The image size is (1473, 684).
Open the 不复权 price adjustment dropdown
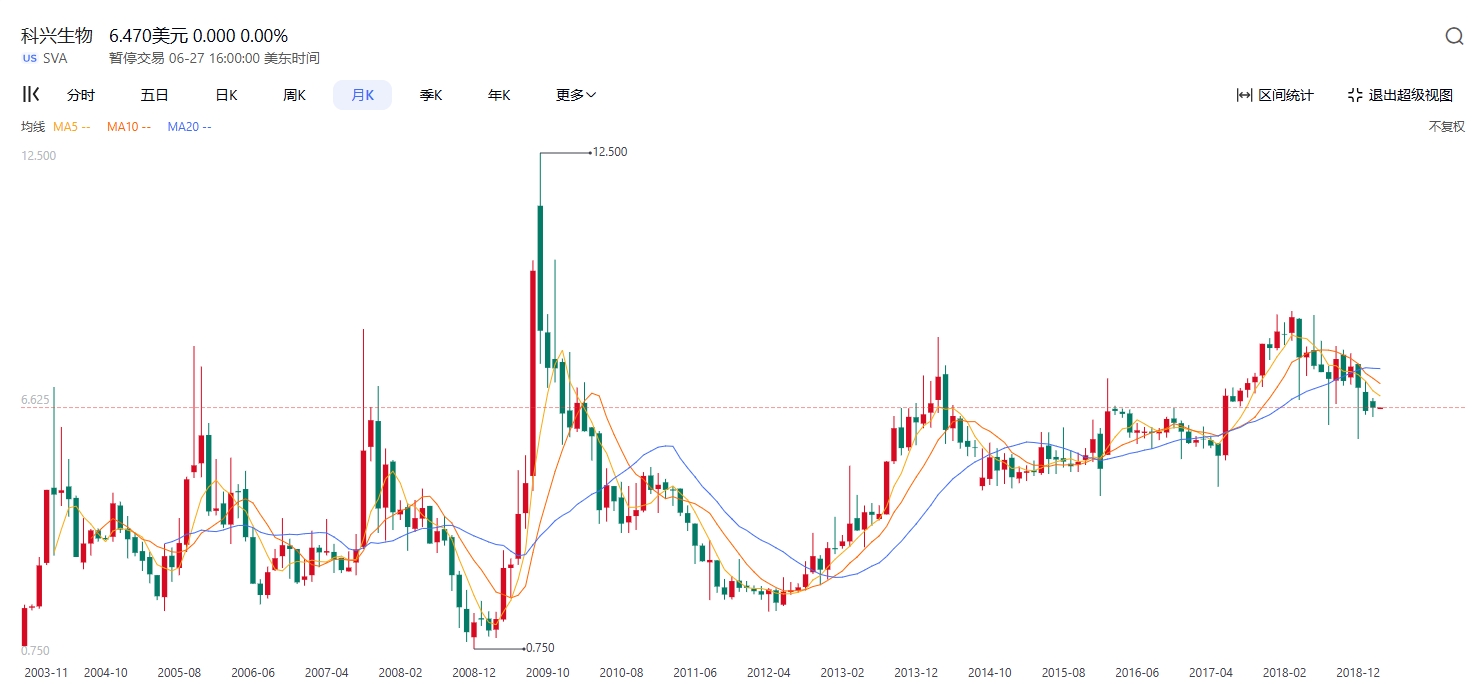coord(1446,127)
